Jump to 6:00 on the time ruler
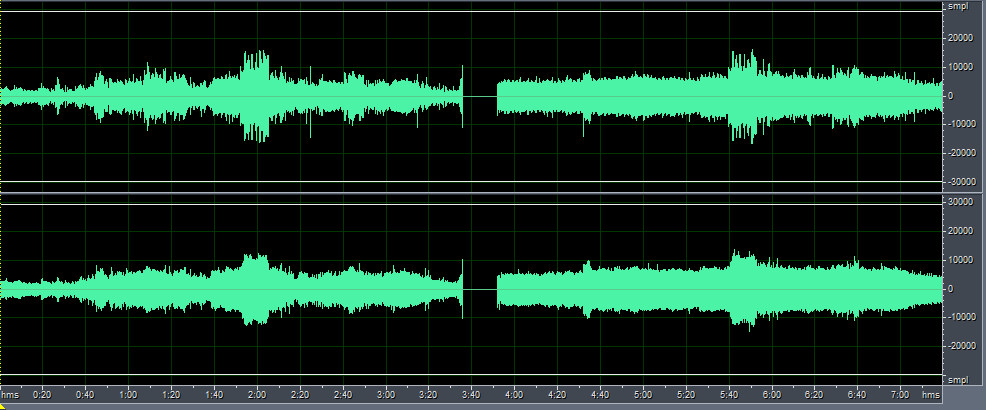 click(x=772, y=395)
